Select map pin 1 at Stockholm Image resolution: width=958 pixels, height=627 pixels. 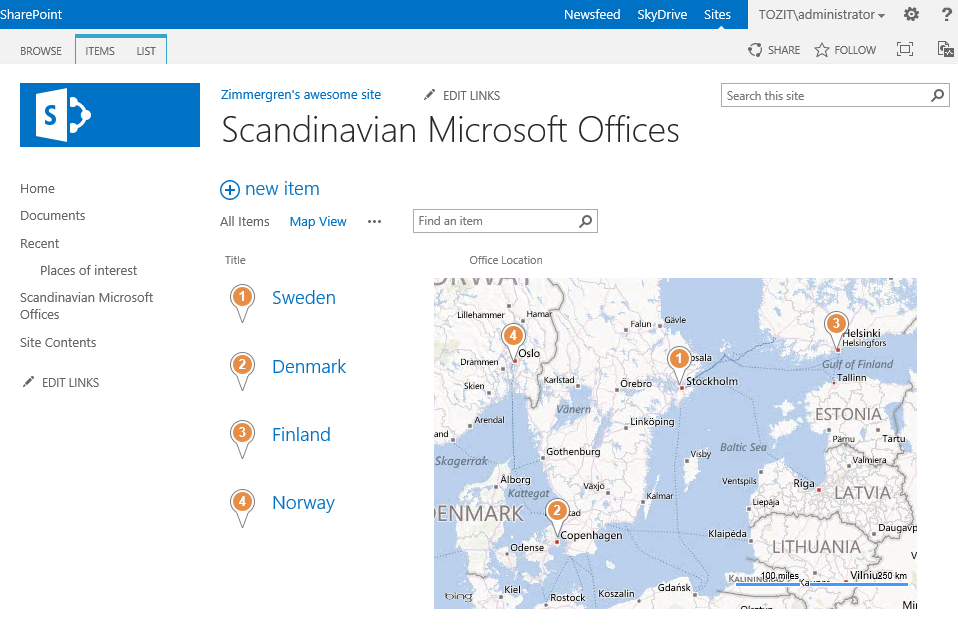coord(679,365)
